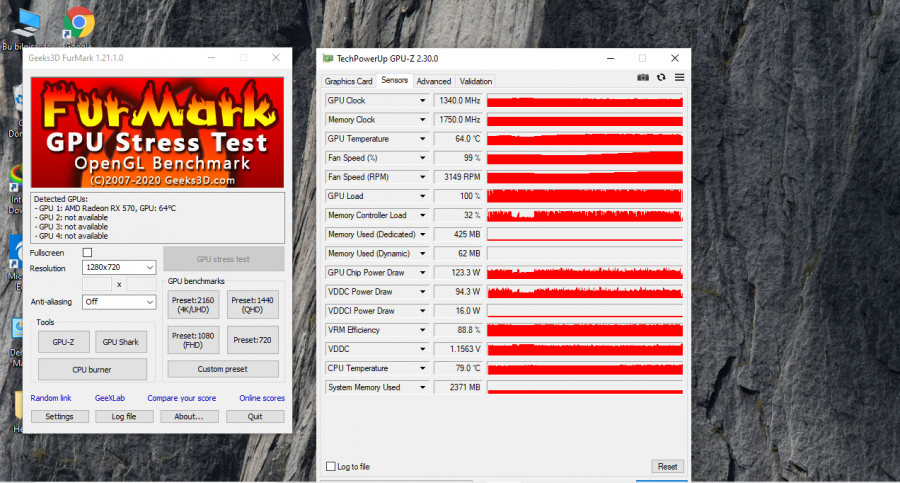Open the GeeXLab link
This screenshot has height=483, width=900.
click(x=110, y=398)
